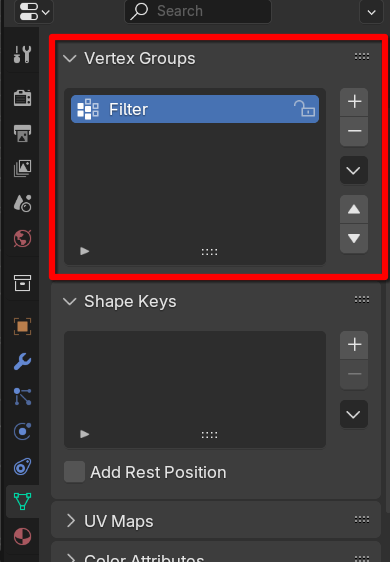Click the properties Search field

(198, 11)
